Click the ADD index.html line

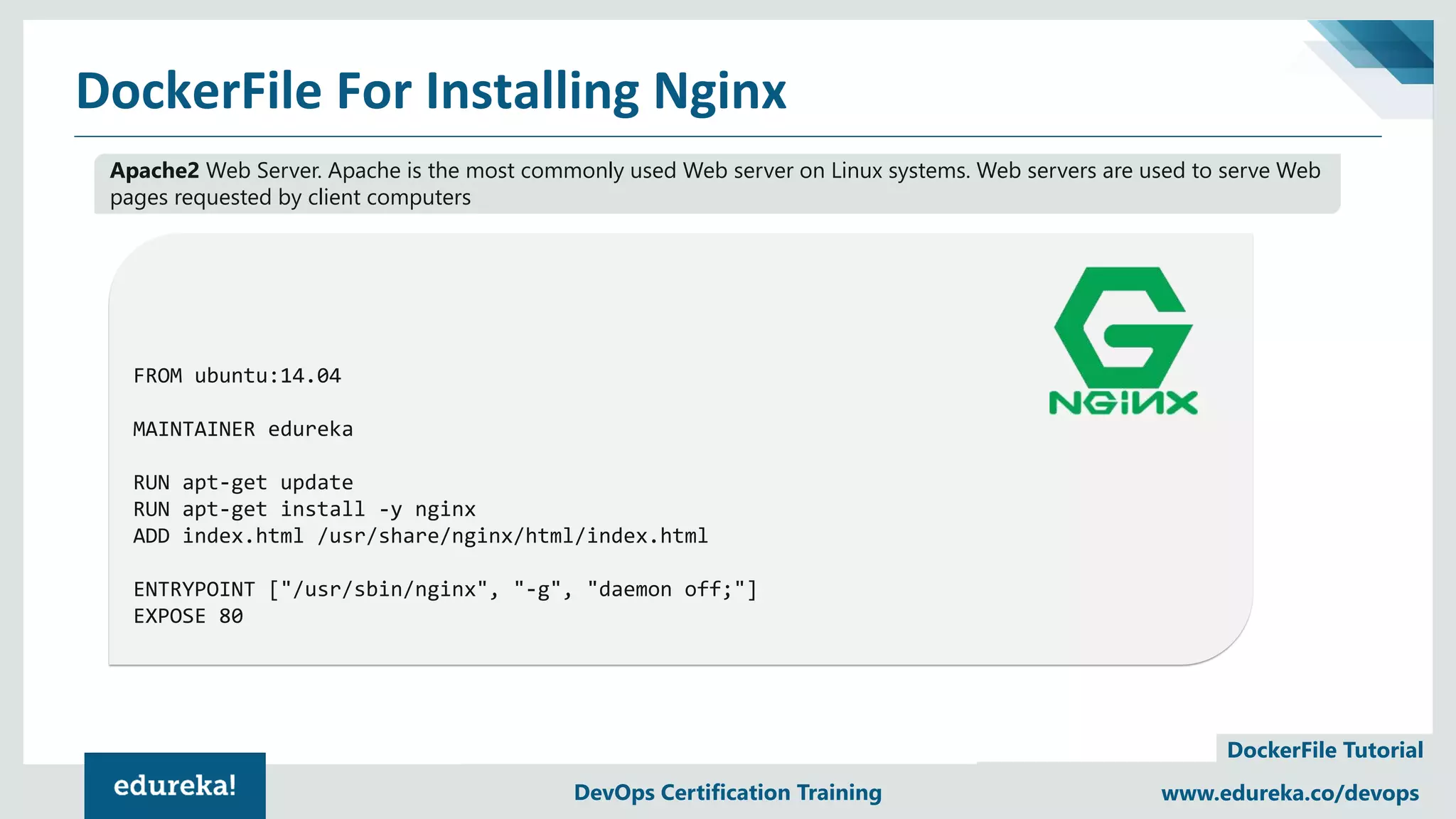[x=420, y=536]
